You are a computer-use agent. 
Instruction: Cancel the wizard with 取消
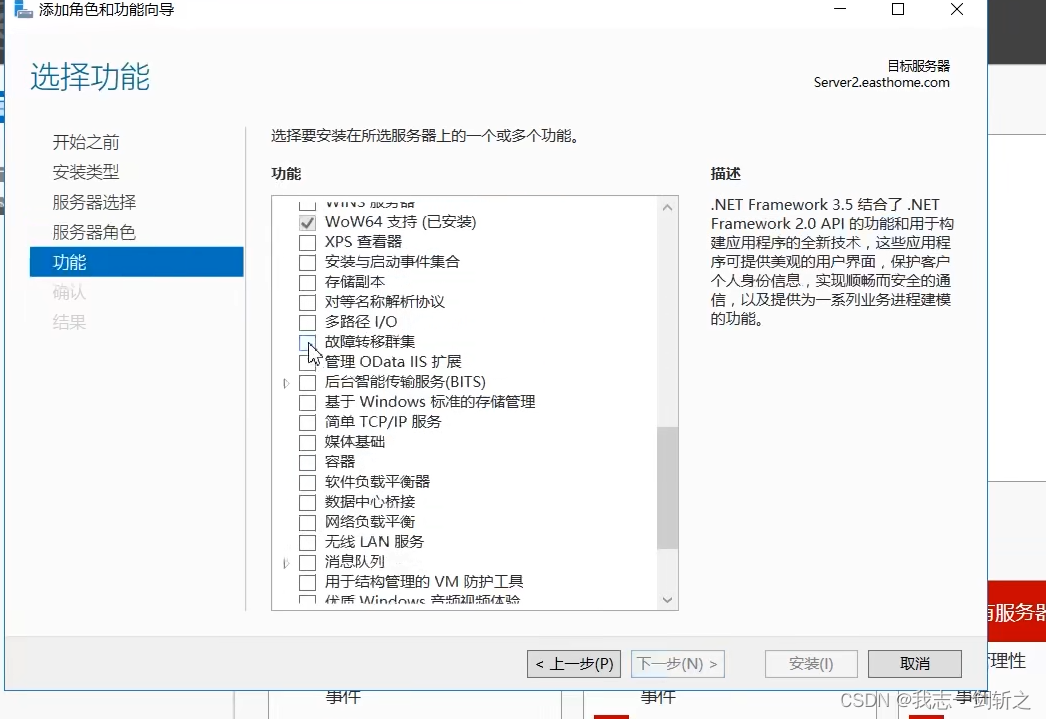(915, 664)
